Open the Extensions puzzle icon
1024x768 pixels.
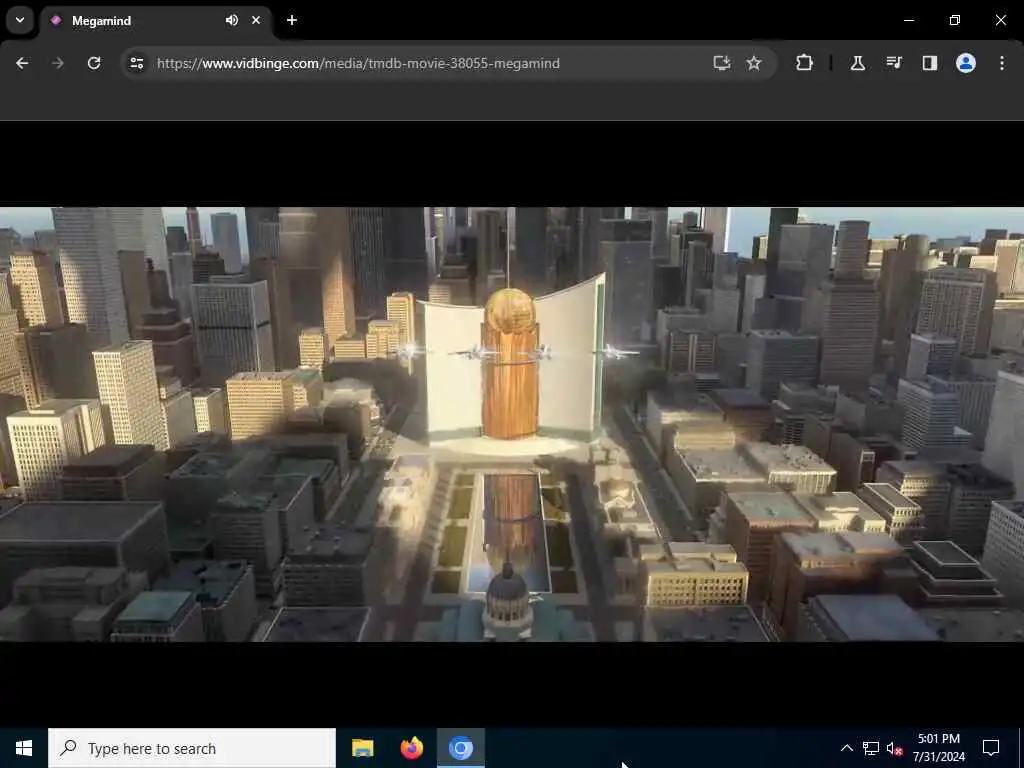point(805,63)
